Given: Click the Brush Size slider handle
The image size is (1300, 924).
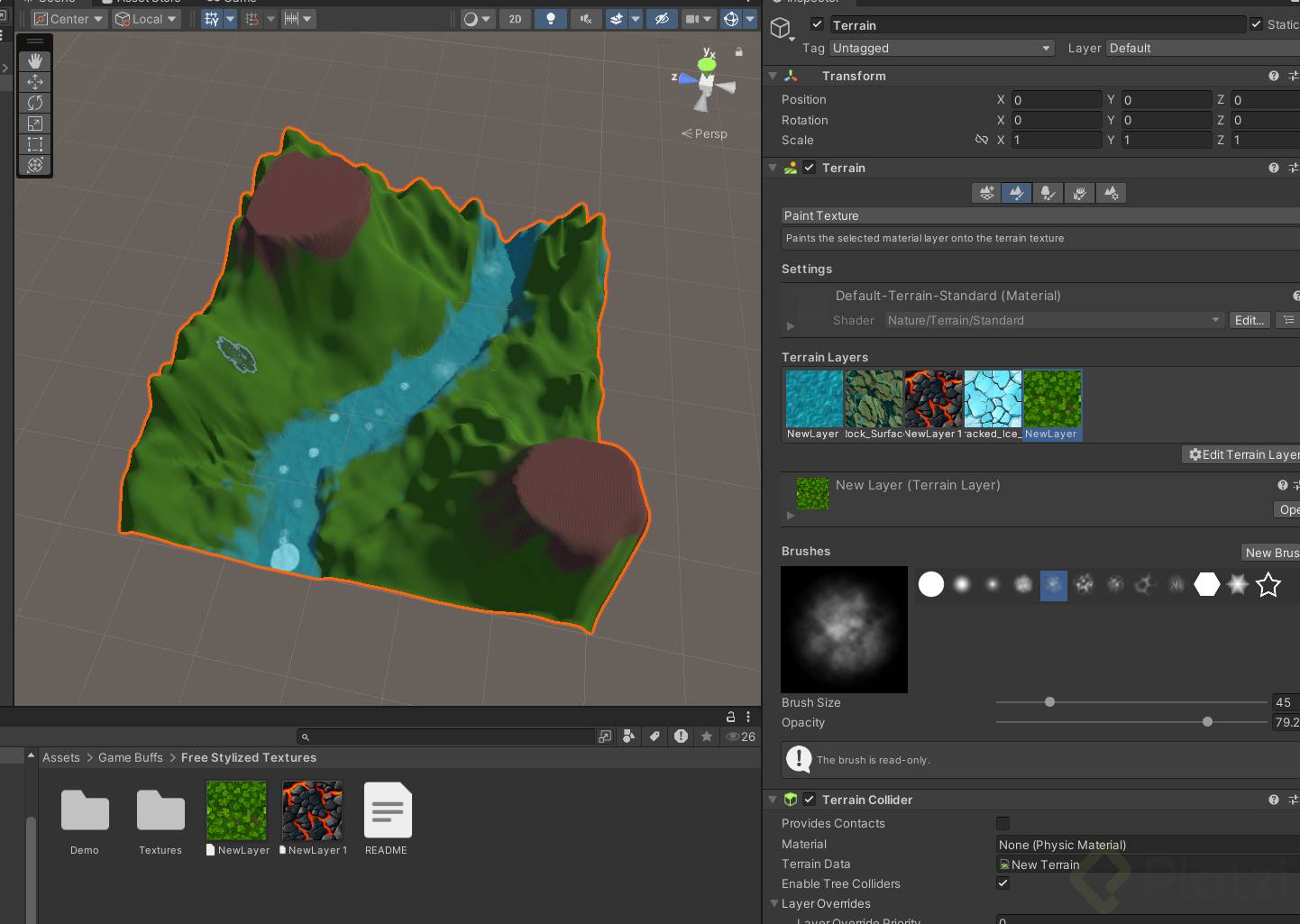Looking at the screenshot, I should tap(1049, 702).
